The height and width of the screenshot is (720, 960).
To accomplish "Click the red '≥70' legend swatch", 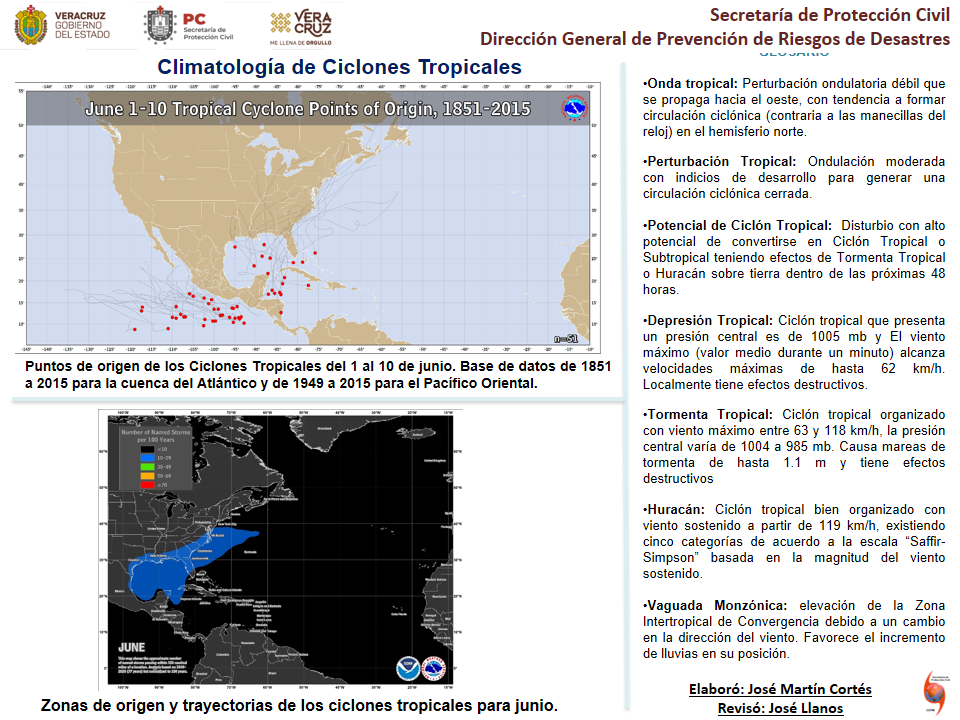I will pos(147,485).
